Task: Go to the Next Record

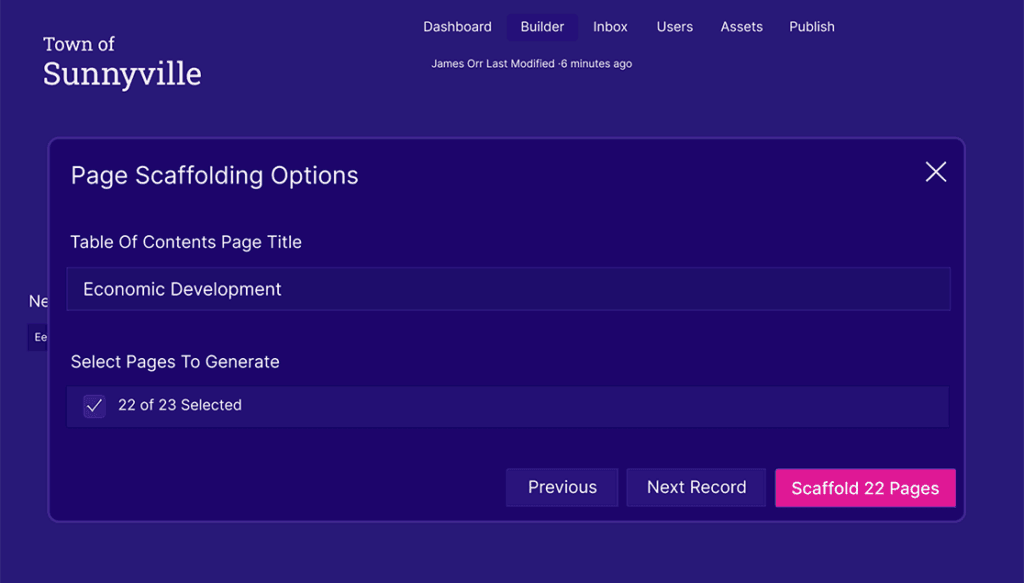Action: point(696,488)
